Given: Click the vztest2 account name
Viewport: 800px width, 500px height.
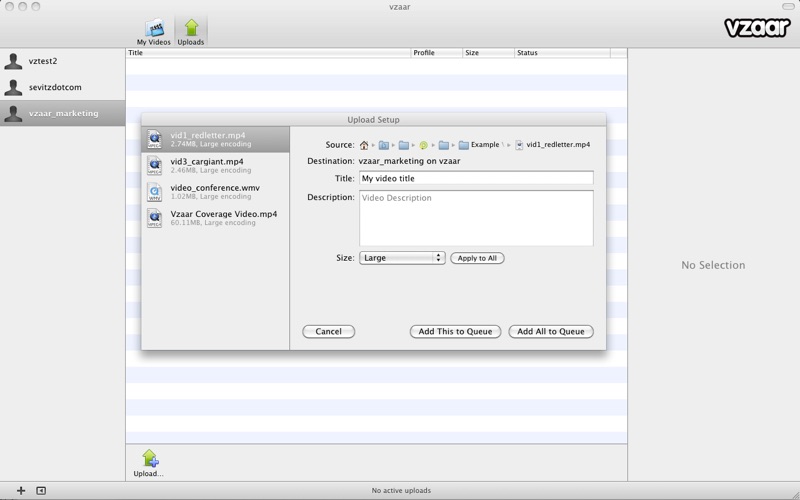Looking at the screenshot, I should pos(43,61).
